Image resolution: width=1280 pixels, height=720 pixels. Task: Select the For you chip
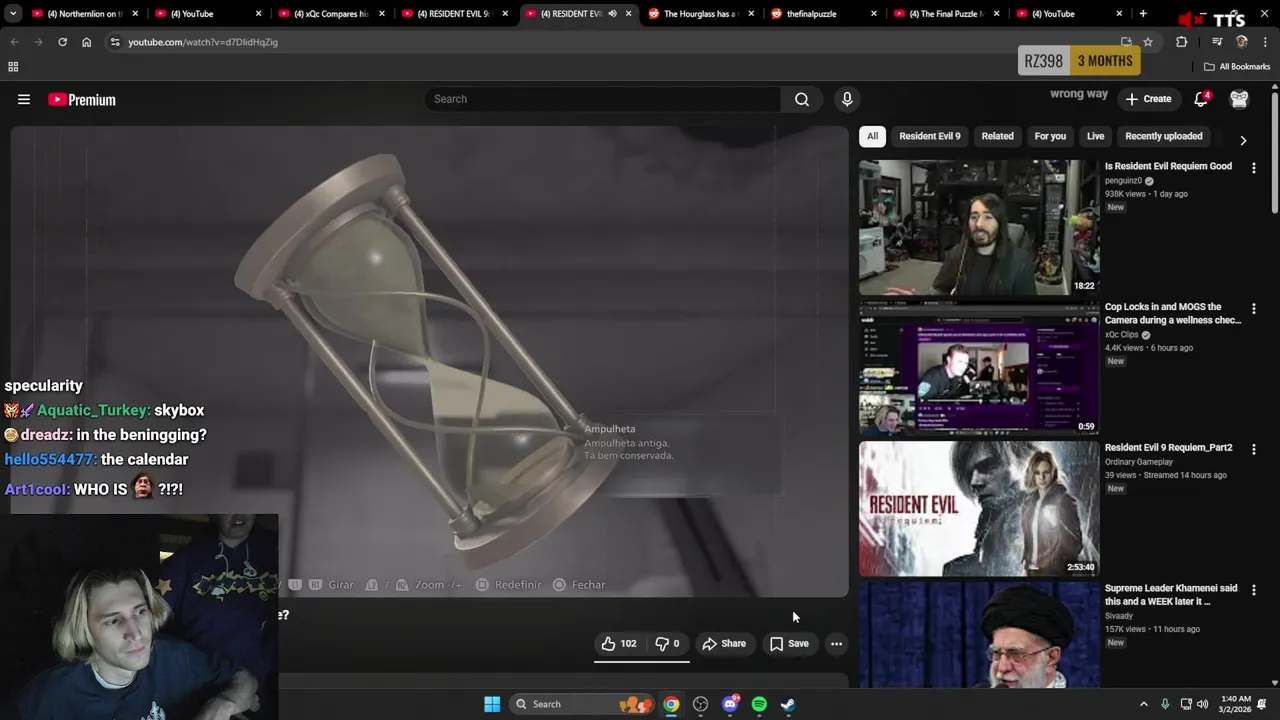[x=1050, y=136]
